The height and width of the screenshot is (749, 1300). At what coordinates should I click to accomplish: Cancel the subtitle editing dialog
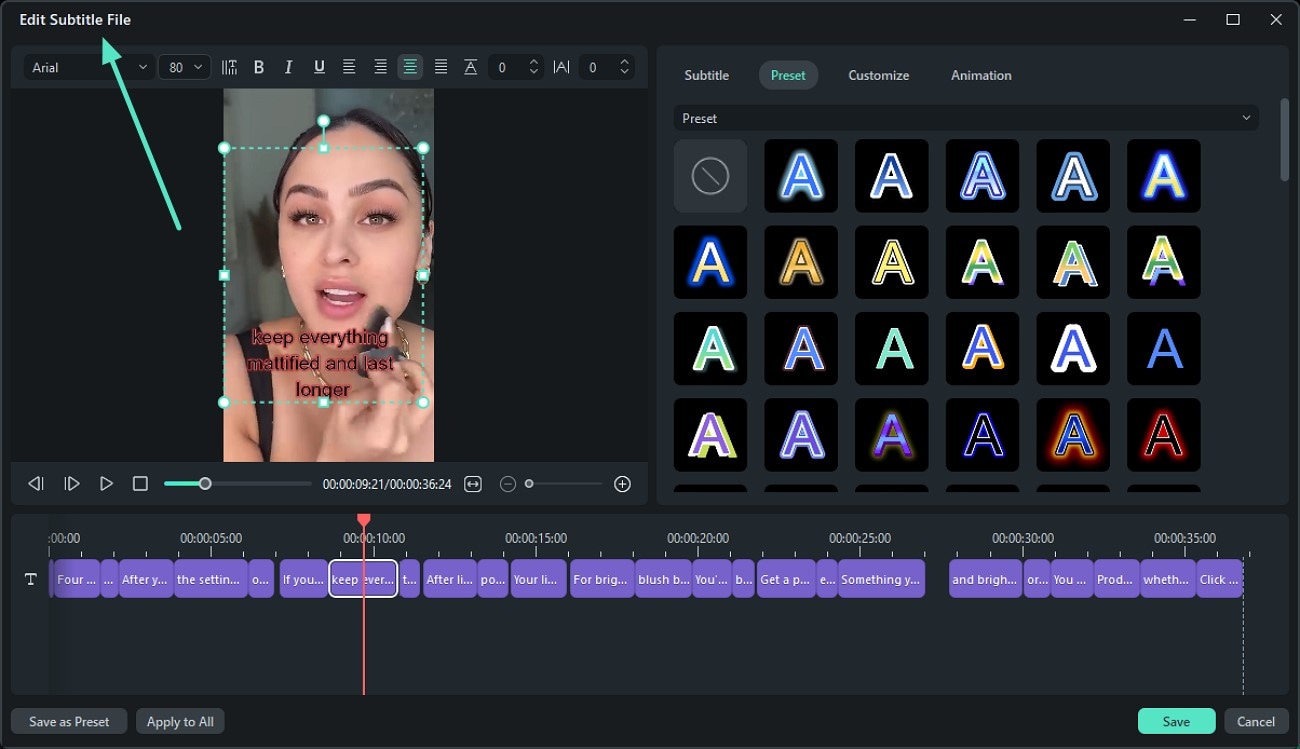1256,721
